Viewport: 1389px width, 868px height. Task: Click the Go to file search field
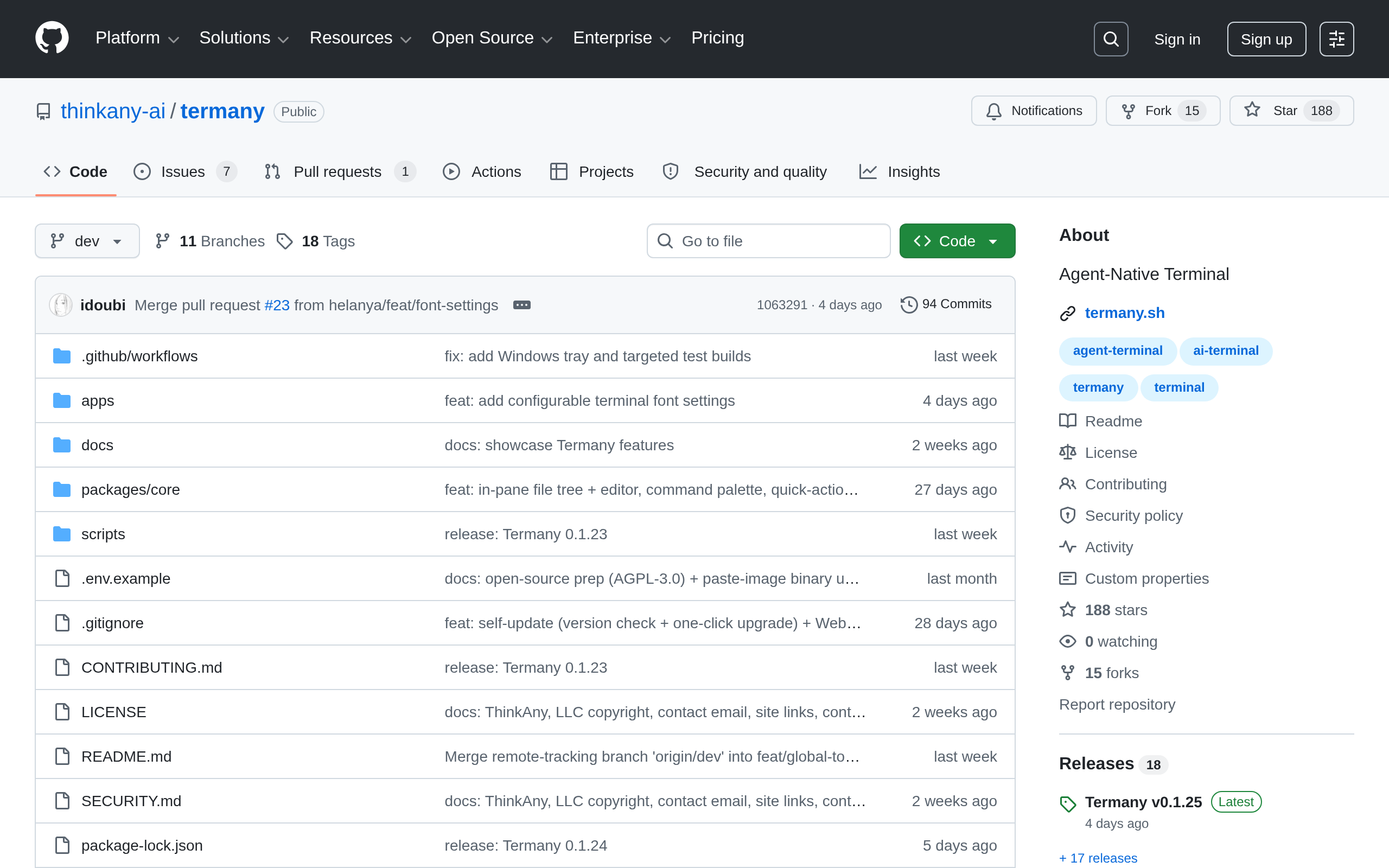(768, 241)
